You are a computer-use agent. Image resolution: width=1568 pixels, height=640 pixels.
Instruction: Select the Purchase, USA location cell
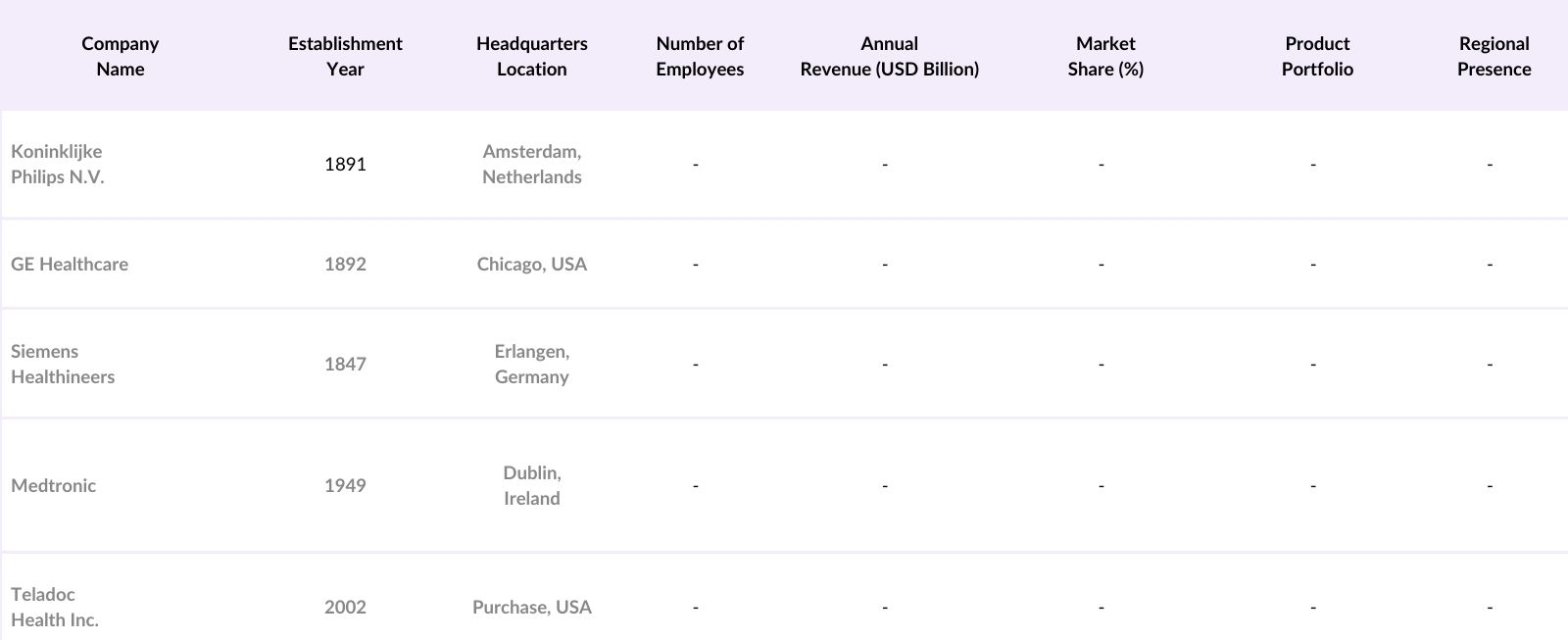[x=531, y=607]
